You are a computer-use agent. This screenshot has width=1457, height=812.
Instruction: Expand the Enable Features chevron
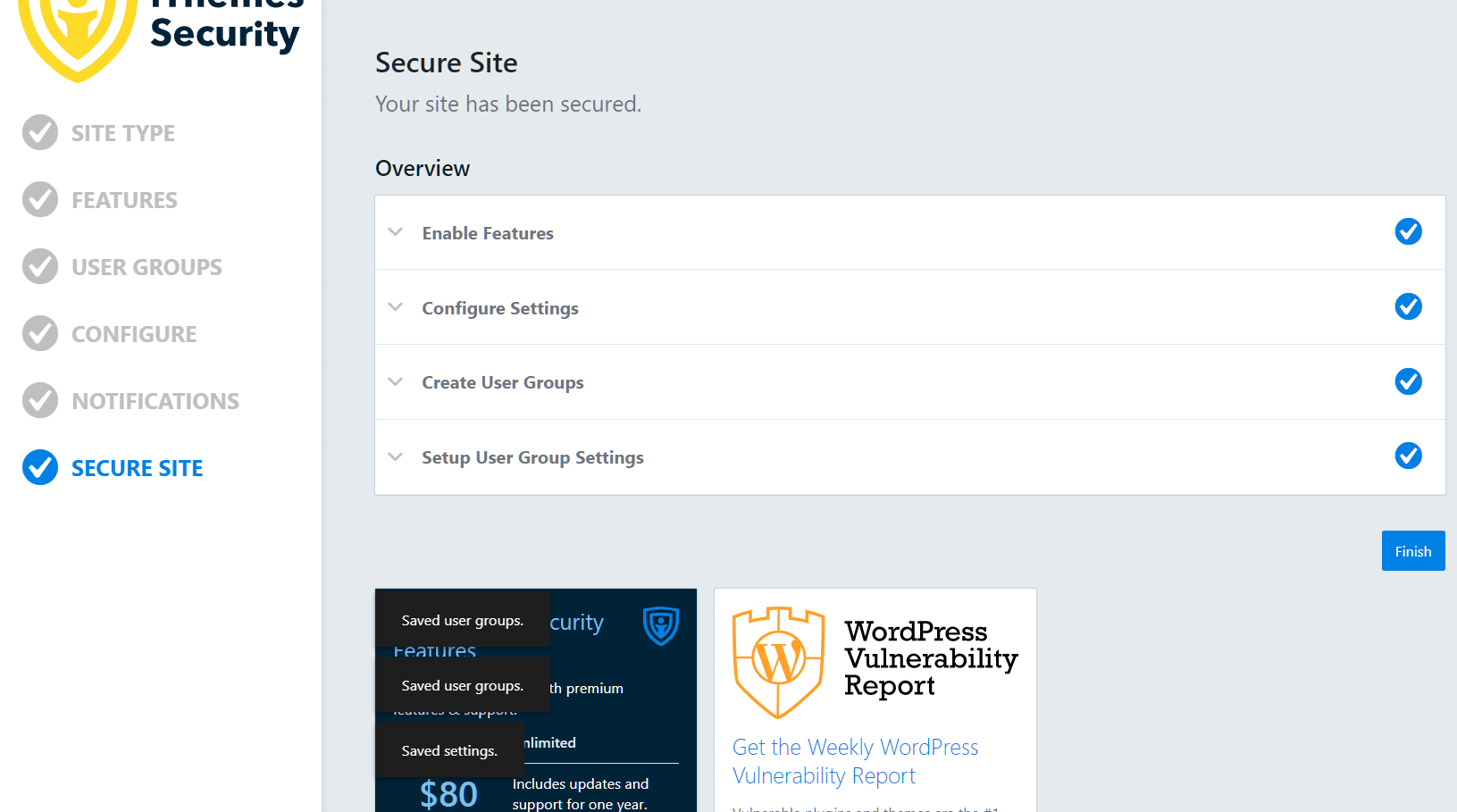click(x=396, y=232)
